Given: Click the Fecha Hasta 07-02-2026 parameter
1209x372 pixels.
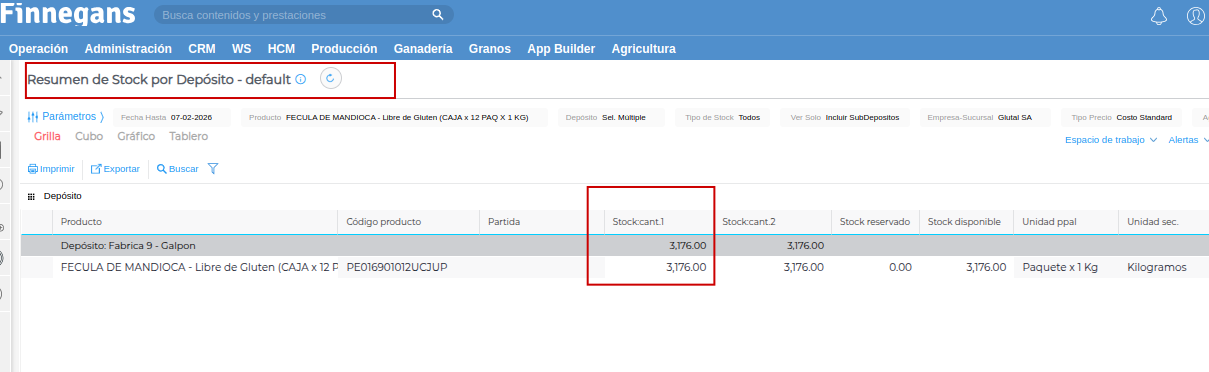Looking at the screenshot, I should (x=171, y=117).
